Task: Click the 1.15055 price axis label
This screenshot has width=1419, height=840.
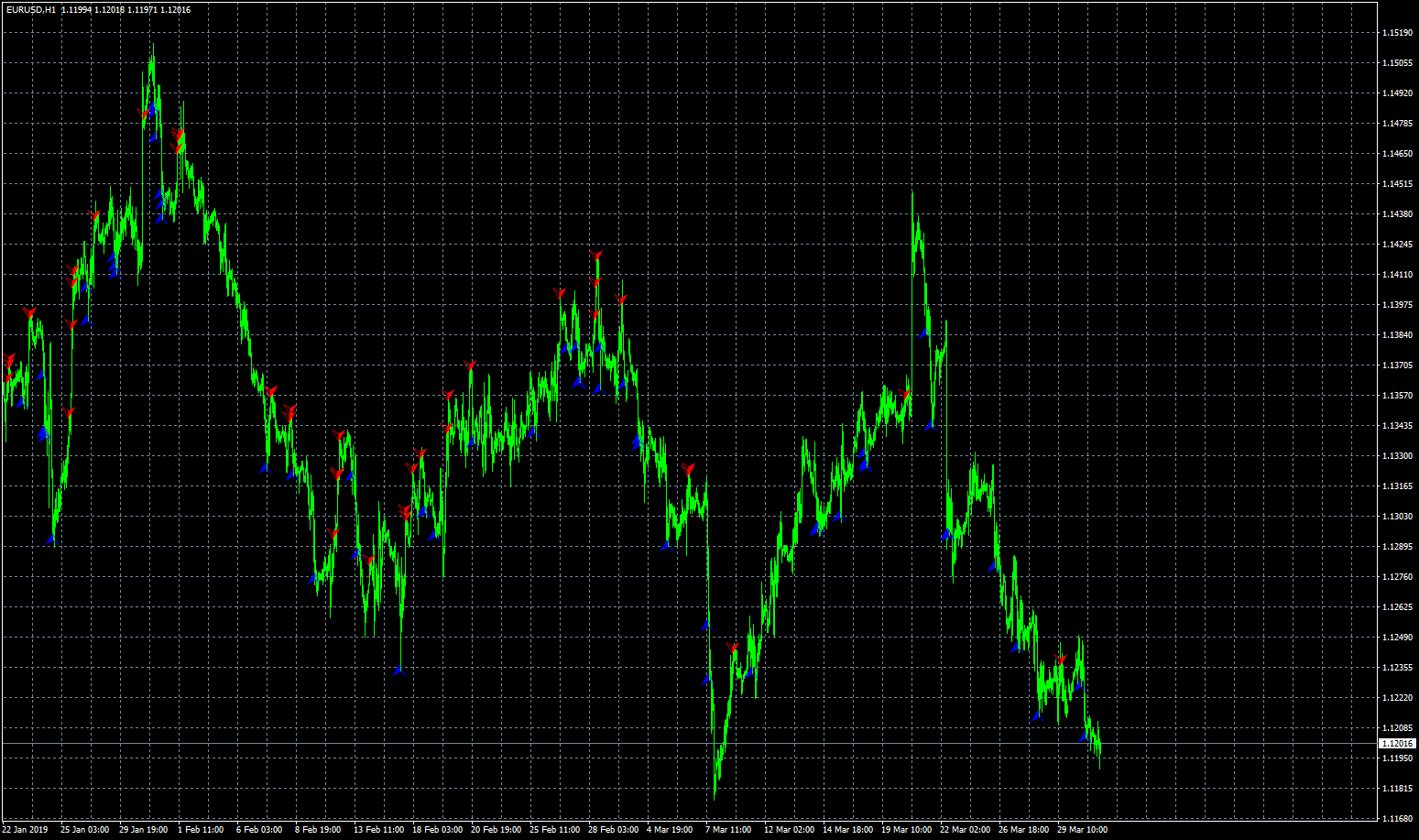Action: 1396,63
